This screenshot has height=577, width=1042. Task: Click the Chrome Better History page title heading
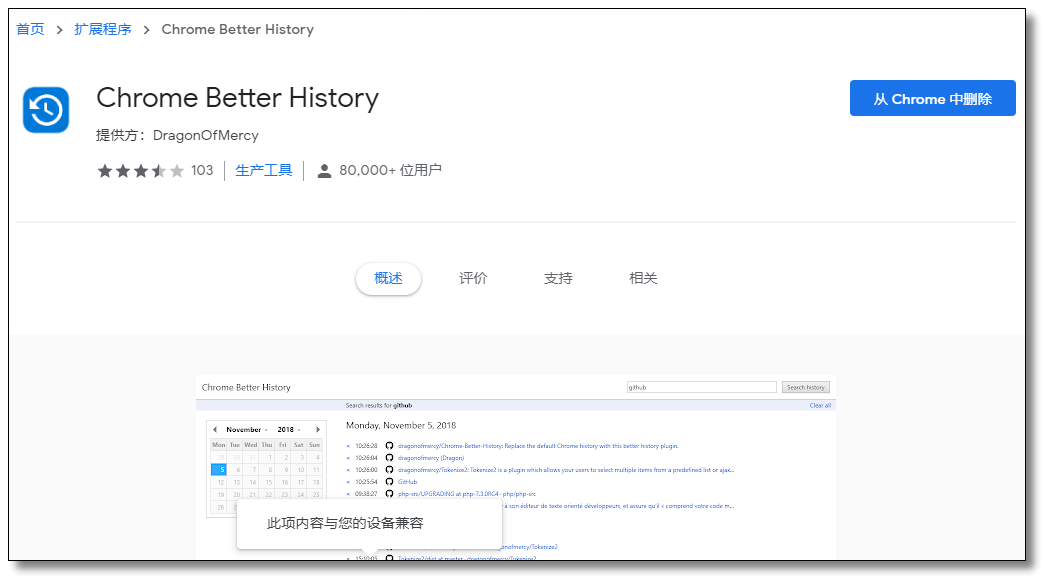point(237,98)
